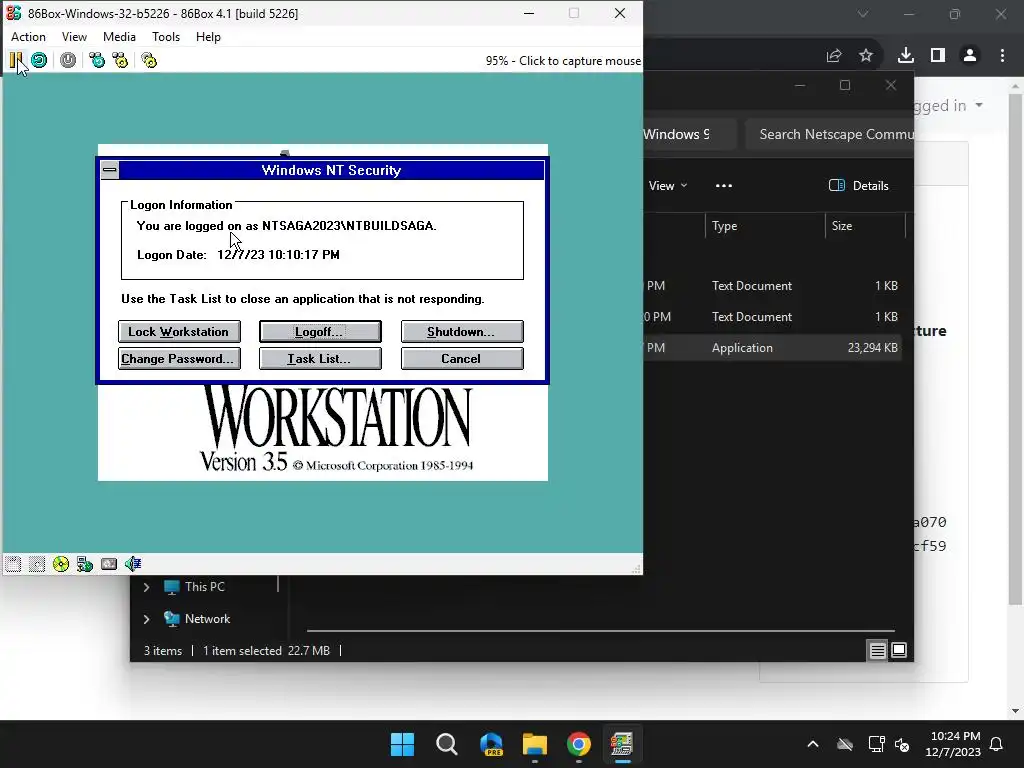Click the Search Netscape Commu... search box

[829, 135]
